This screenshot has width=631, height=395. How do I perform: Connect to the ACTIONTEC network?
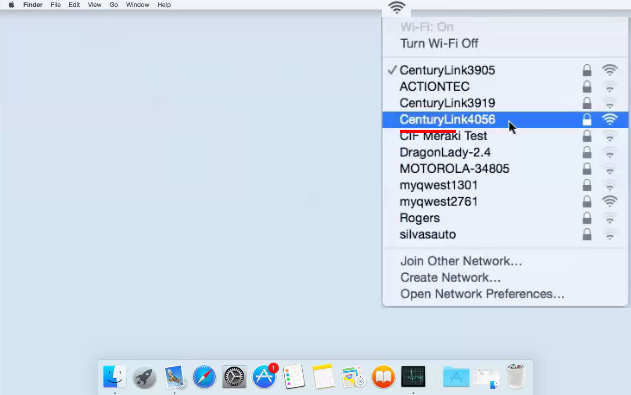tap(505, 86)
